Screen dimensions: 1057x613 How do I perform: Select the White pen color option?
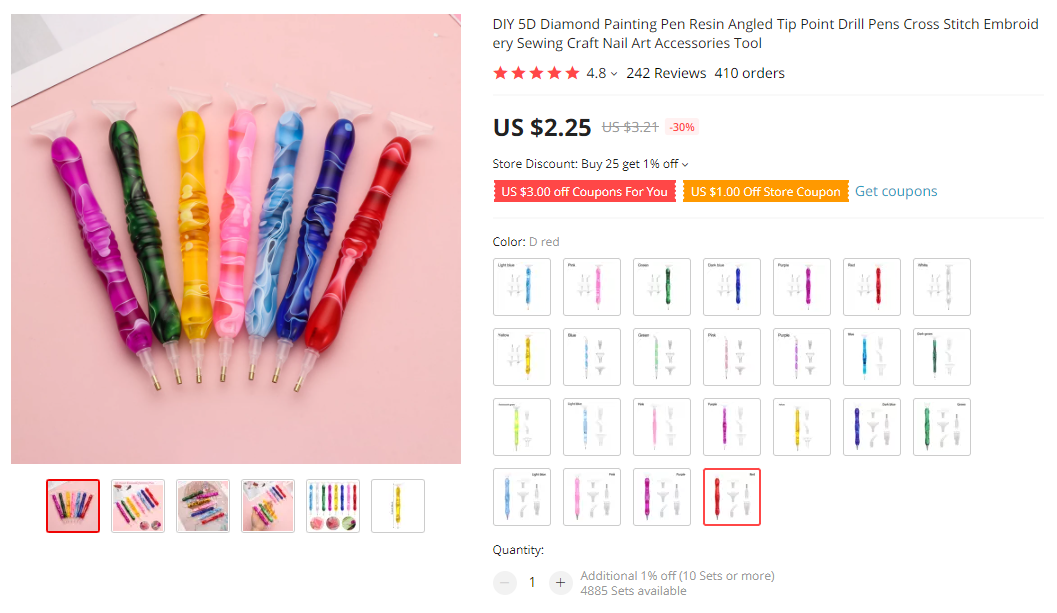[x=942, y=287]
